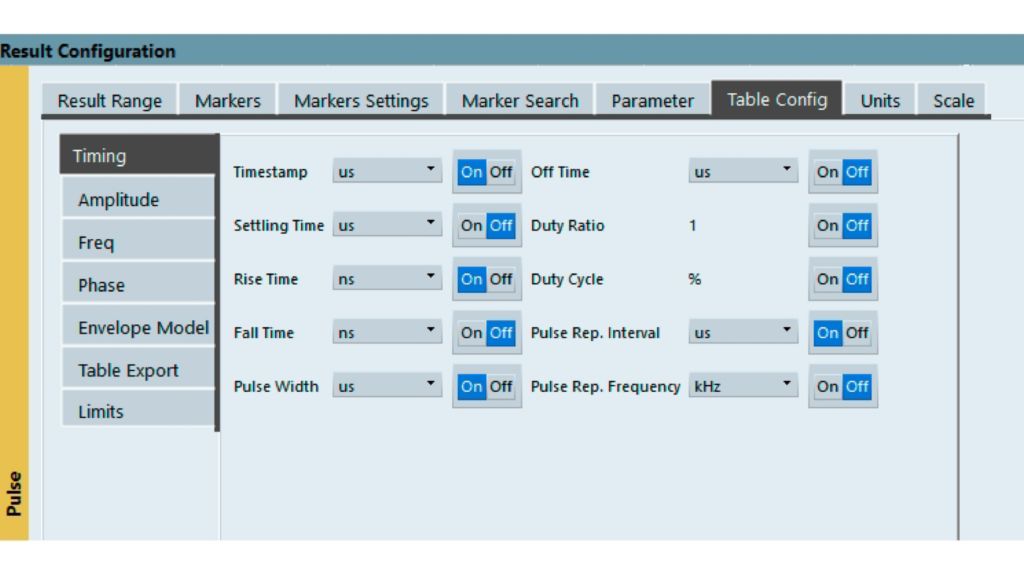
Task: Open the Scale tab
Action: click(x=951, y=100)
